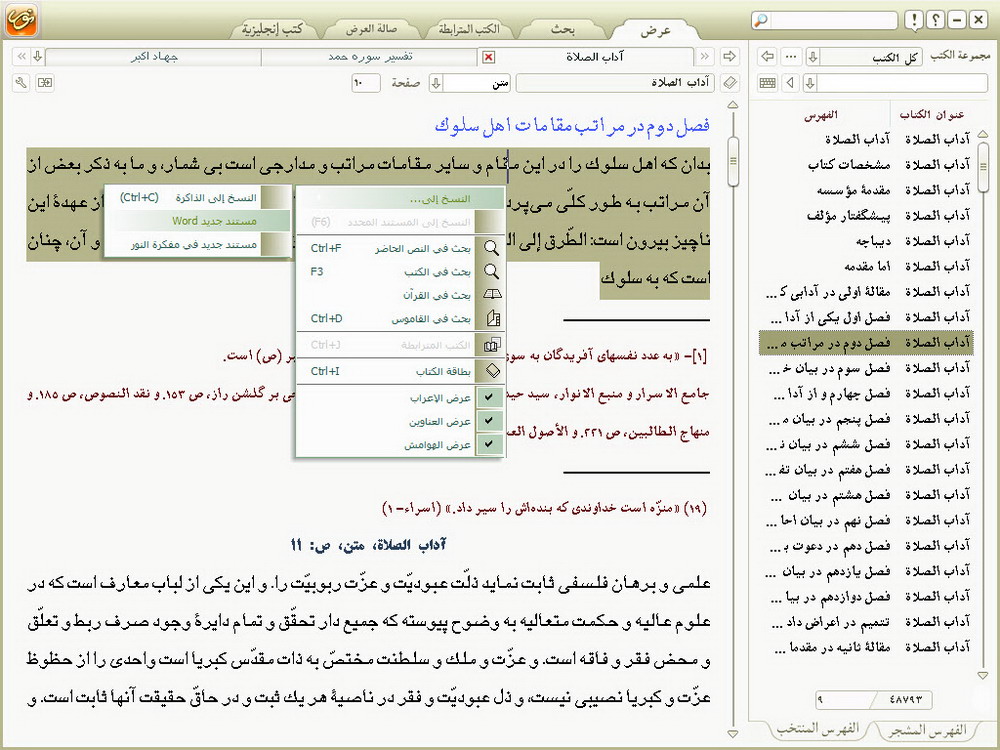
Task: Open the جهاد اكبر book tab
Action: pyautogui.click(x=154, y=57)
